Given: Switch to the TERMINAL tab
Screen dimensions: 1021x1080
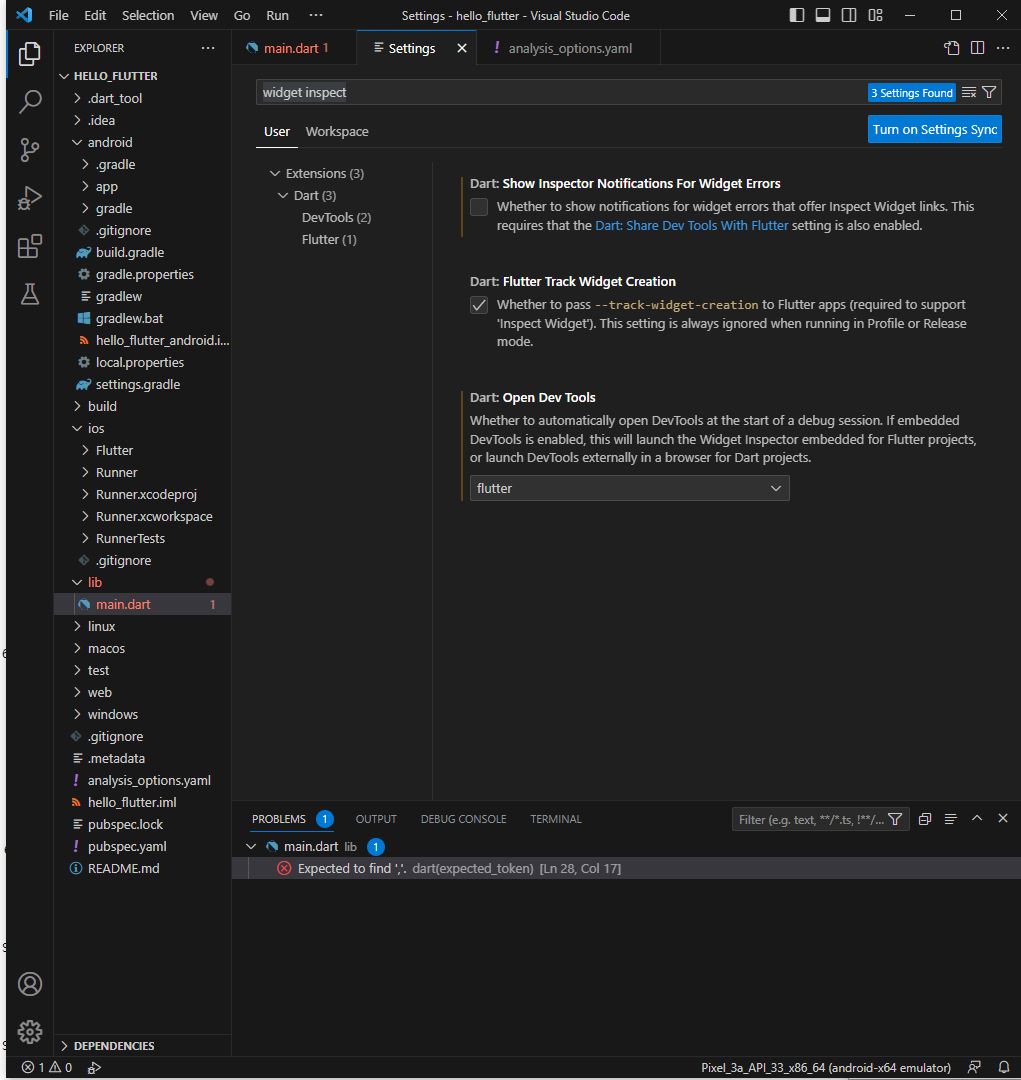Looking at the screenshot, I should (556, 819).
